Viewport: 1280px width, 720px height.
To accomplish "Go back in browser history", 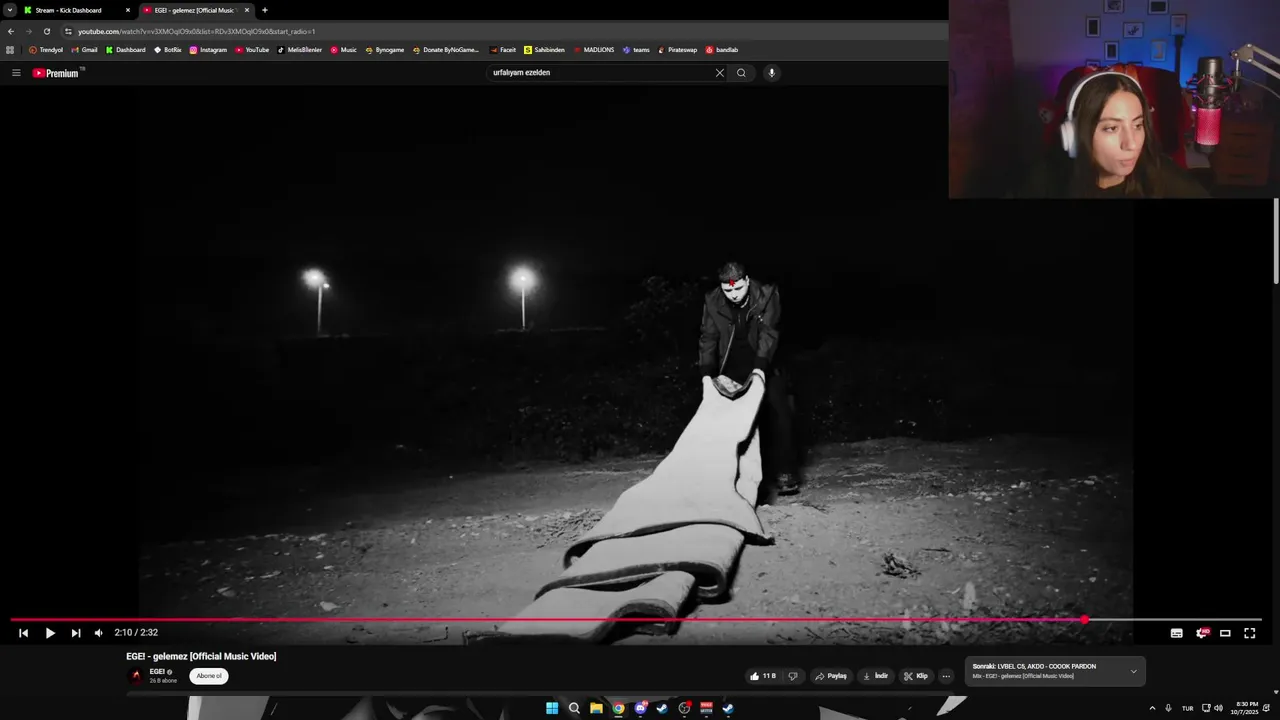I will coord(11,31).
